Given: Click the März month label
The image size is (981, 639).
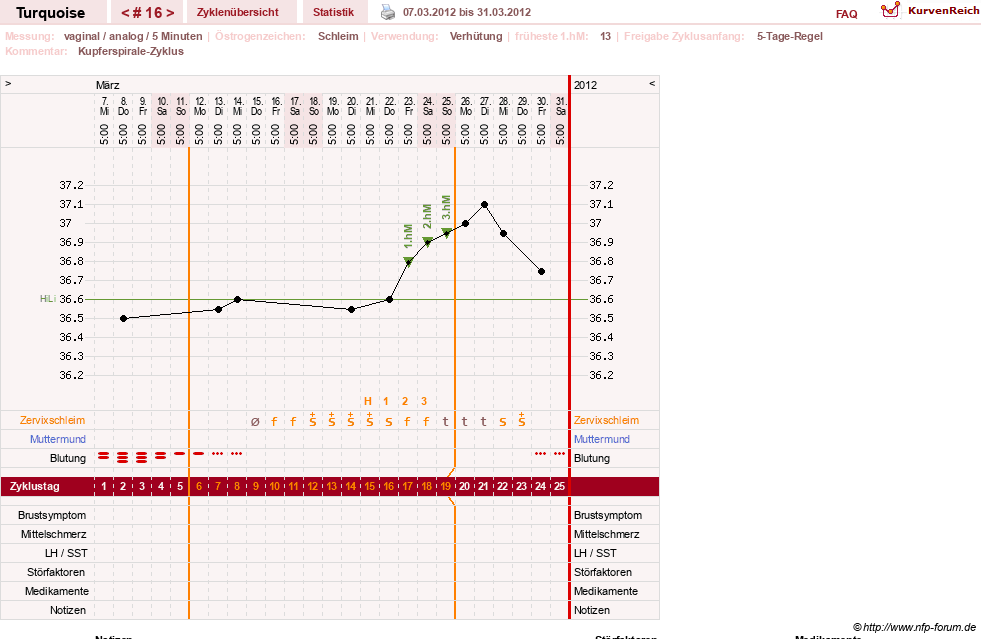Looking at the screenshot, I should [x=108, y=85].
